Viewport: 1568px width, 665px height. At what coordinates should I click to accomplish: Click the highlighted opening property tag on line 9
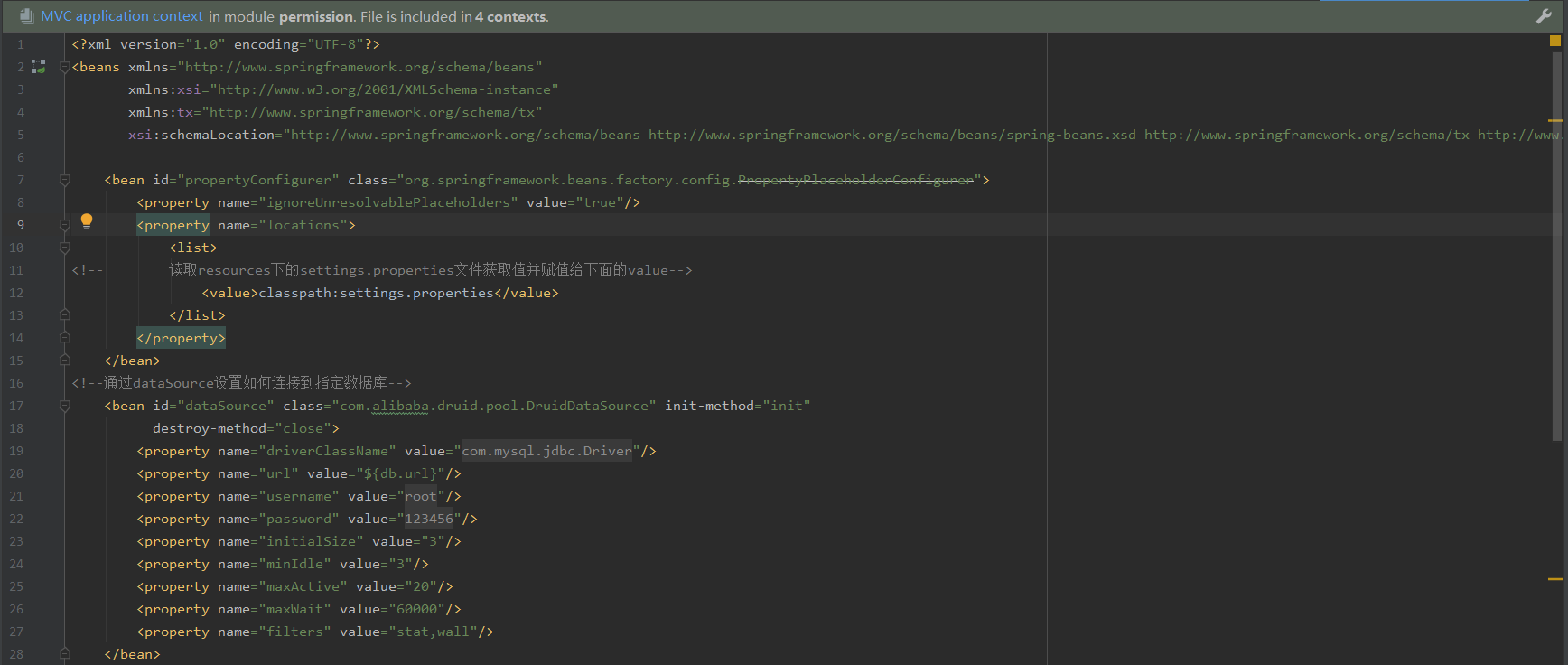point(173,225)
